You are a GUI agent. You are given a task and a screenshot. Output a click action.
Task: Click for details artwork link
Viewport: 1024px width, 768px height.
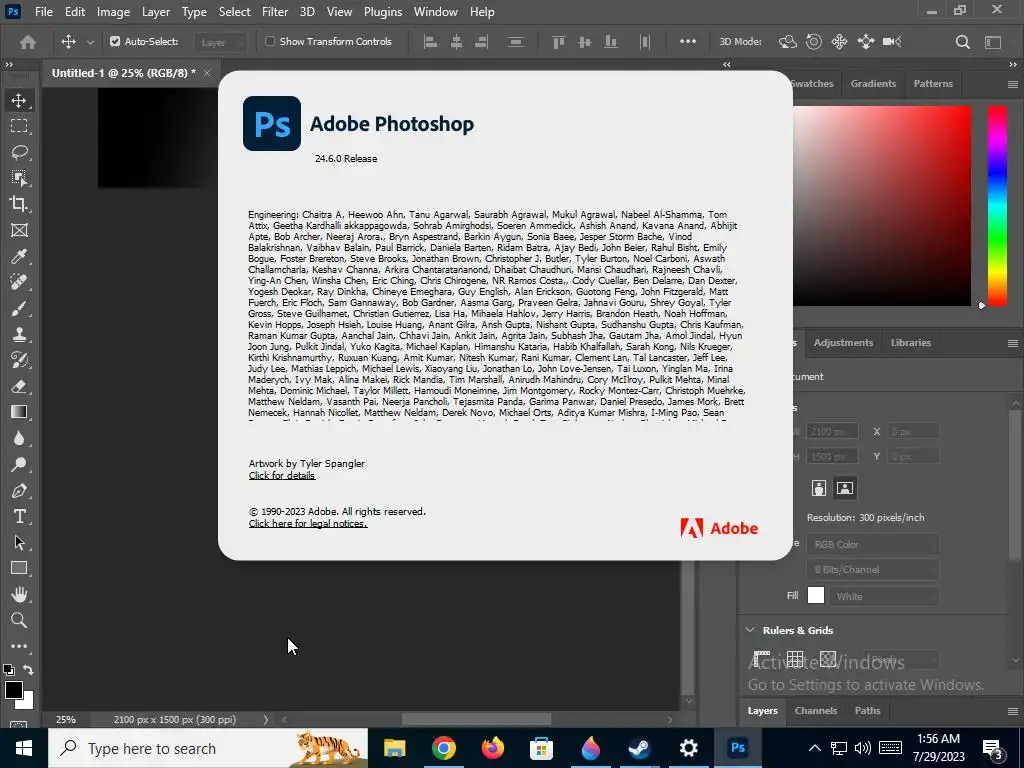[281, 475]
